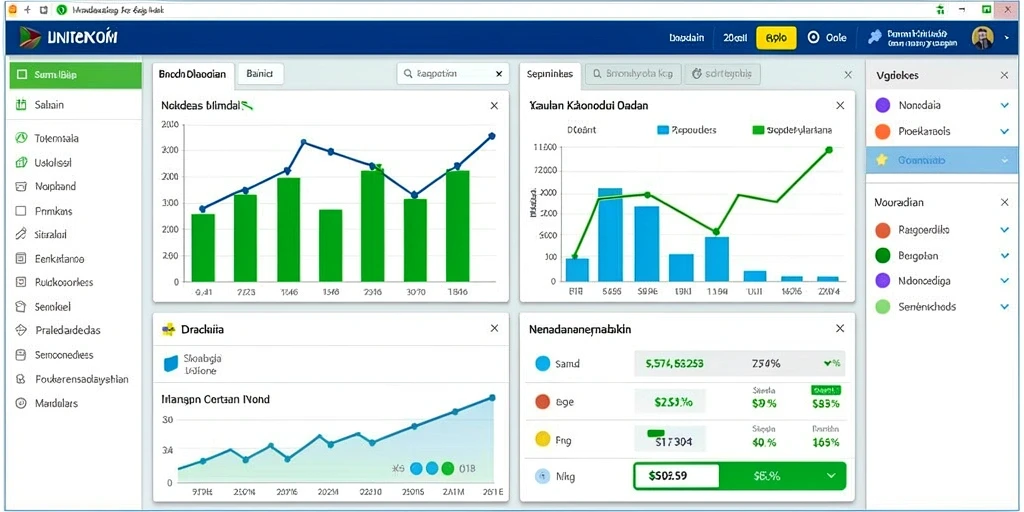Click the pin icon in header
Screen dimensions: 1024x512
(x=874, y=37)
